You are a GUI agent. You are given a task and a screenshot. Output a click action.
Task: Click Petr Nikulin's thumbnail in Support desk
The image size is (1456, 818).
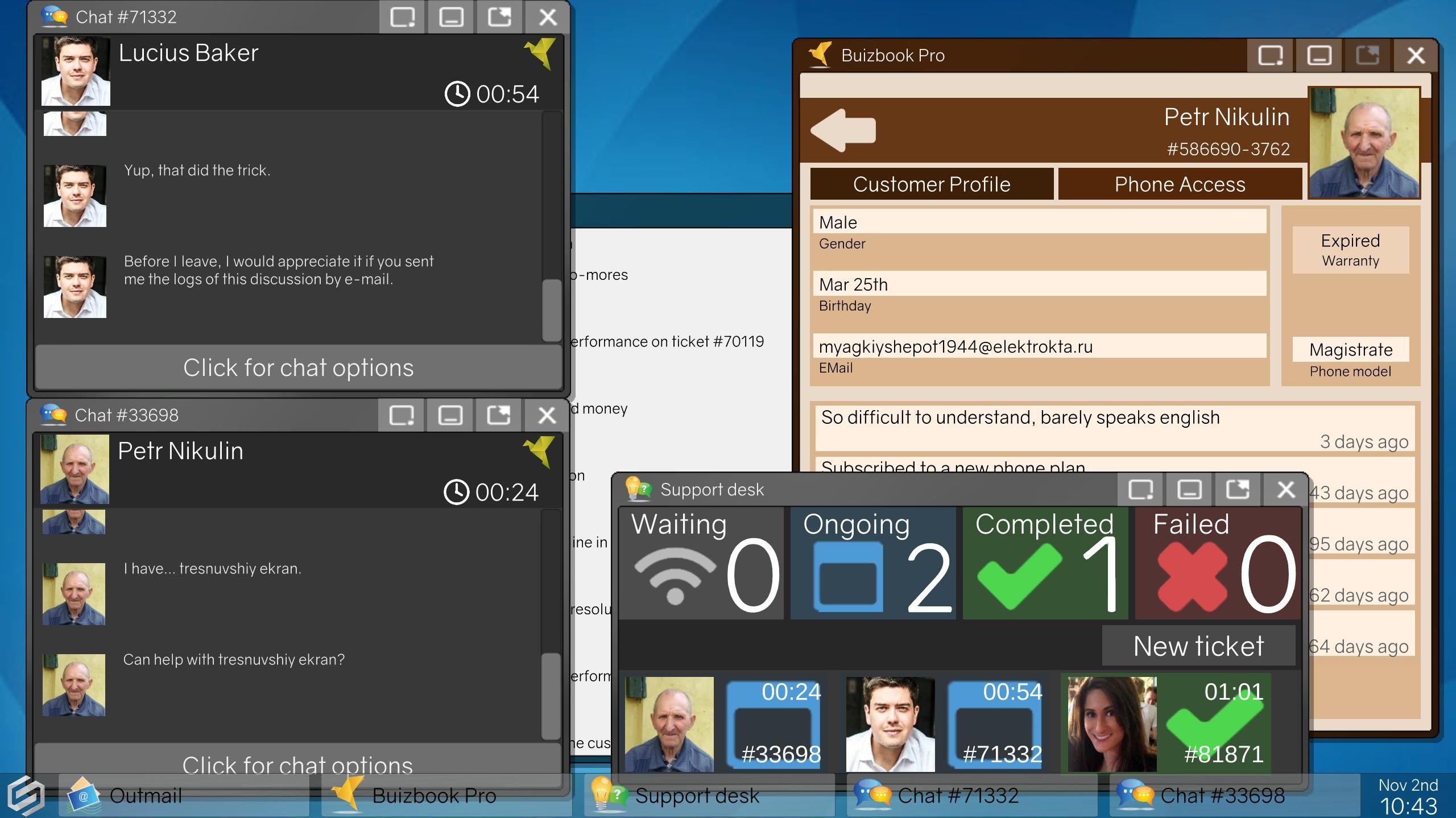point(669,724)
